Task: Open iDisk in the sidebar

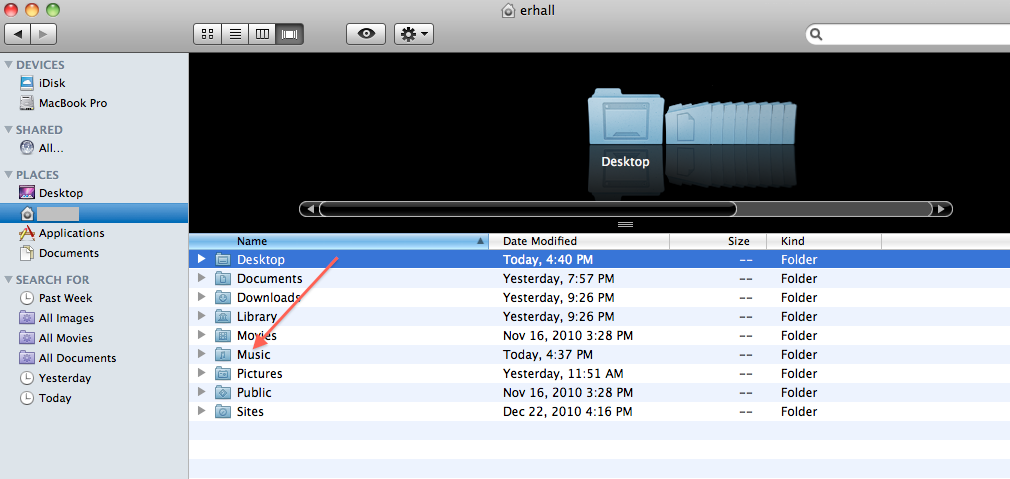Action: pos(52,83)
